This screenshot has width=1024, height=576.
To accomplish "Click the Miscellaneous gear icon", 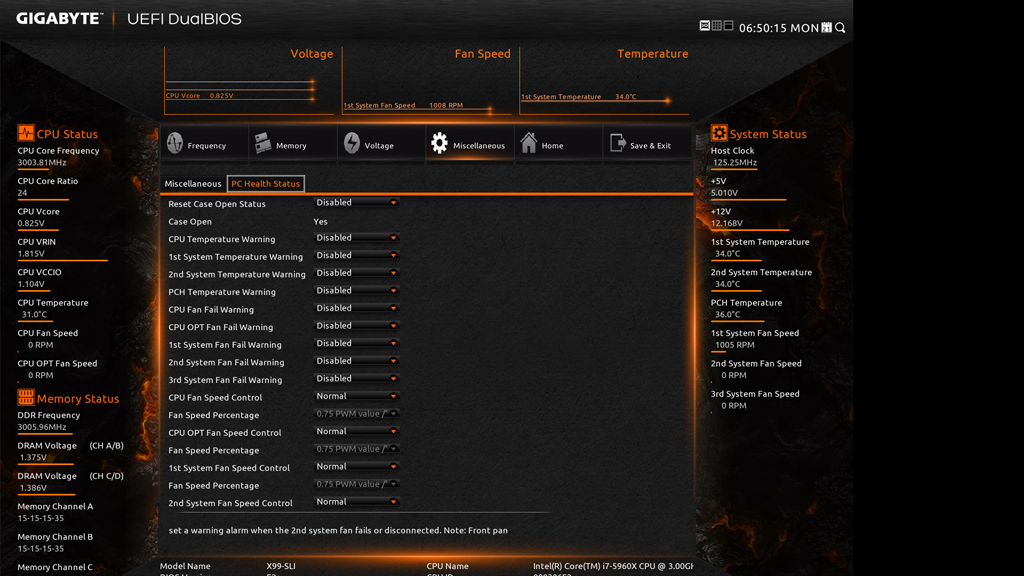I will [x=439, y=144].
